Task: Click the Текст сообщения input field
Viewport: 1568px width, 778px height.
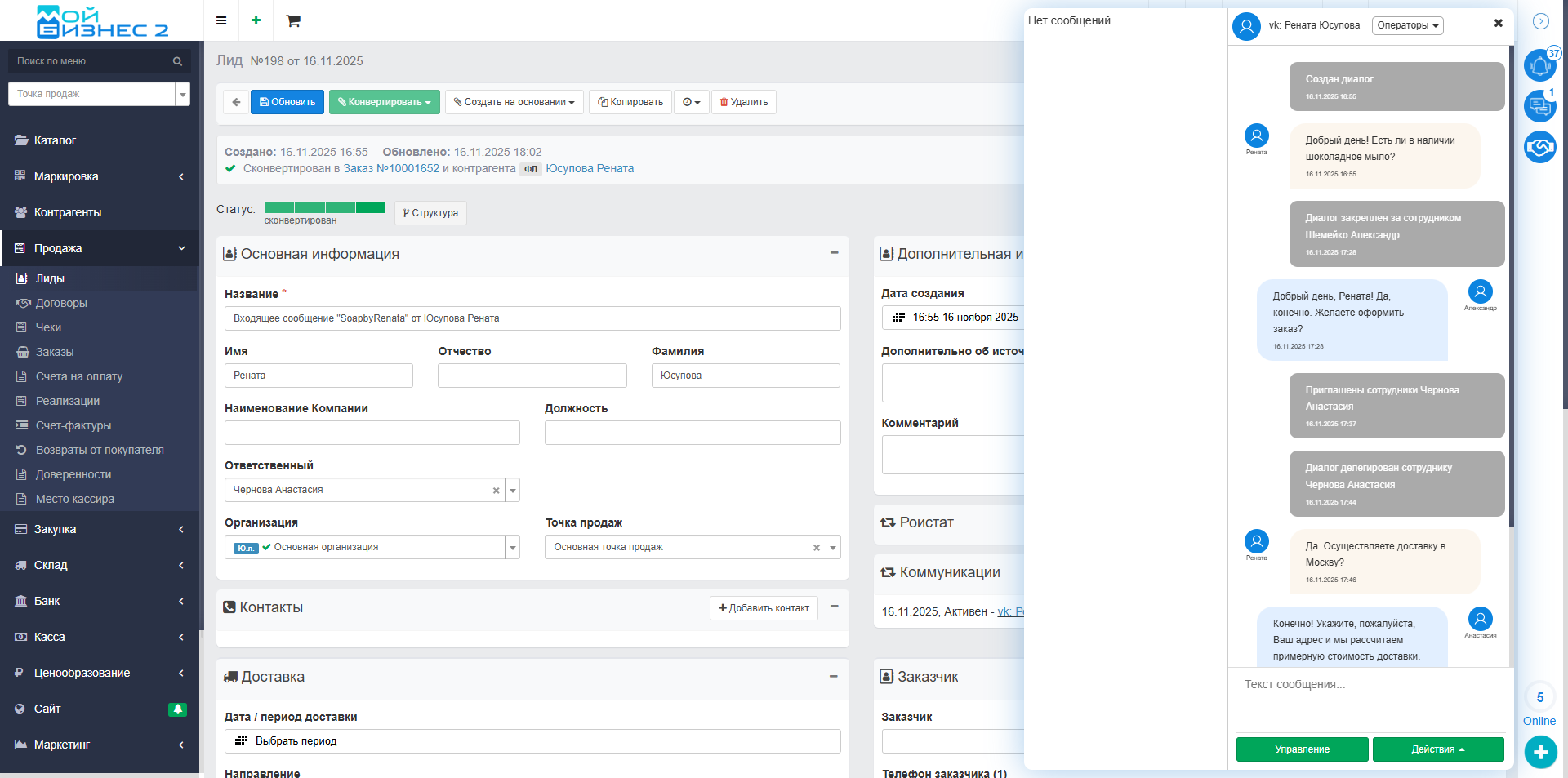Action: 1370,698
